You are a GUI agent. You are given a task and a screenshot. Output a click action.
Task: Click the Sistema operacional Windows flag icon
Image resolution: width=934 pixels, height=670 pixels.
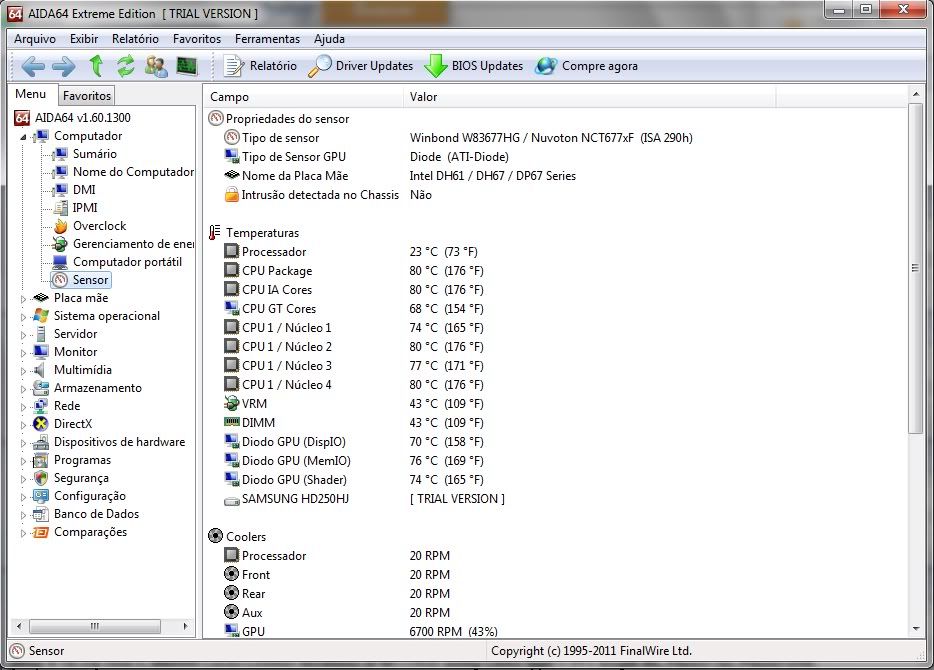tap(41, 316)
